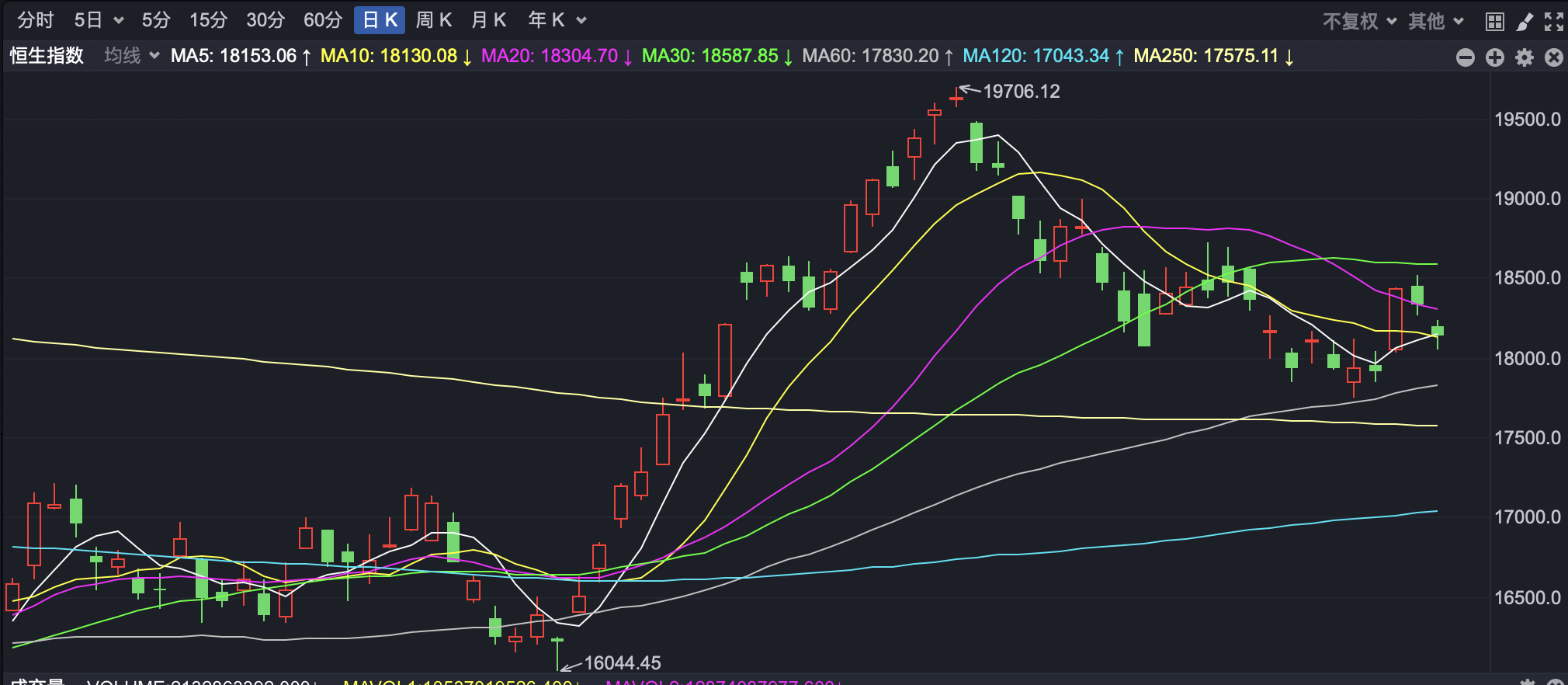The height and width of the screenshot is (685, 1568).
Task: Open the 不复权 adjustment dropdown
Action: click(1359, 21)
